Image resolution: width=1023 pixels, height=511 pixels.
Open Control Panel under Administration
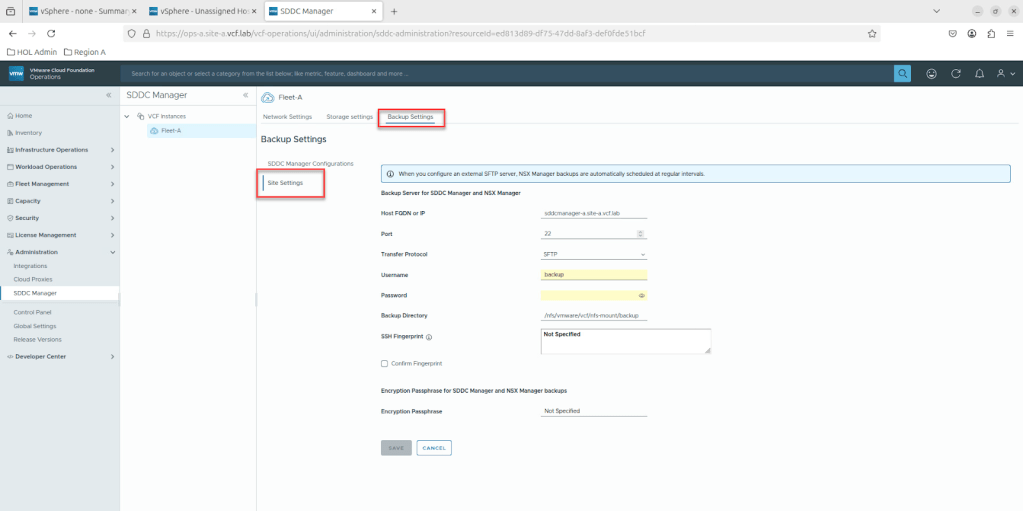coord(32,313)
